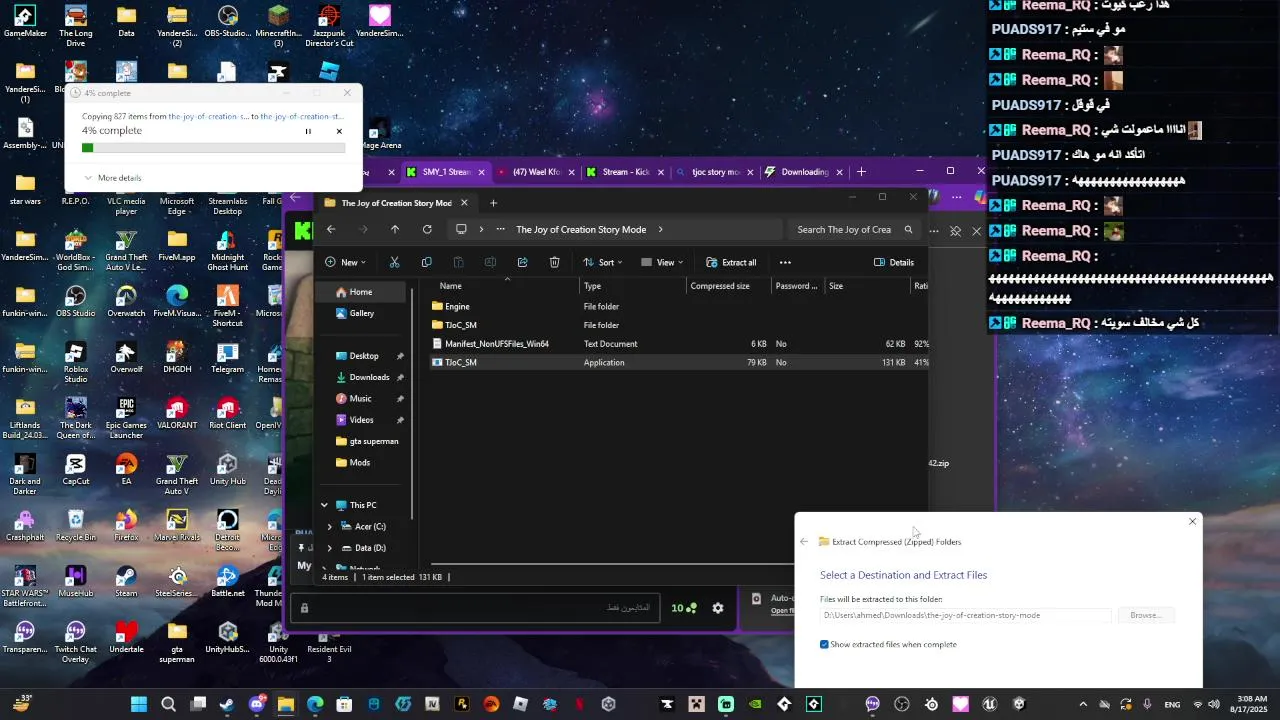
Task: Click the extraction destination path field
Action: [965, 615]
